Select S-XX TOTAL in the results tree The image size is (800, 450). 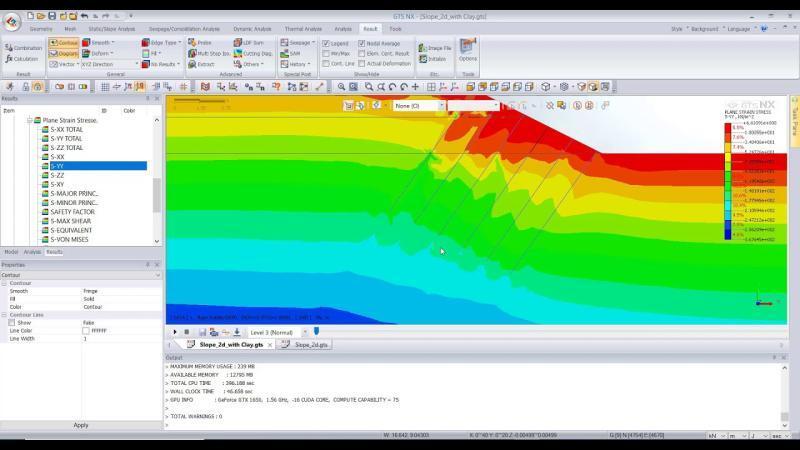pyautogui.click(x=66, y=130)
